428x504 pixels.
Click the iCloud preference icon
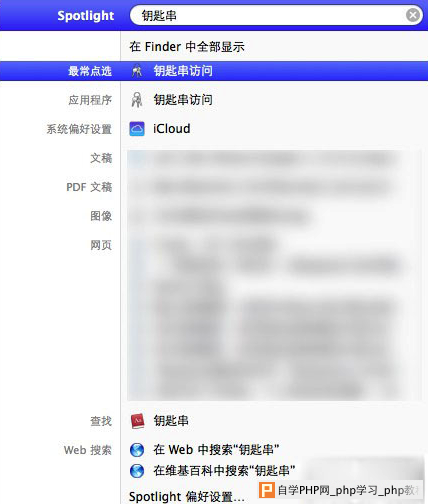click(137, 129)
